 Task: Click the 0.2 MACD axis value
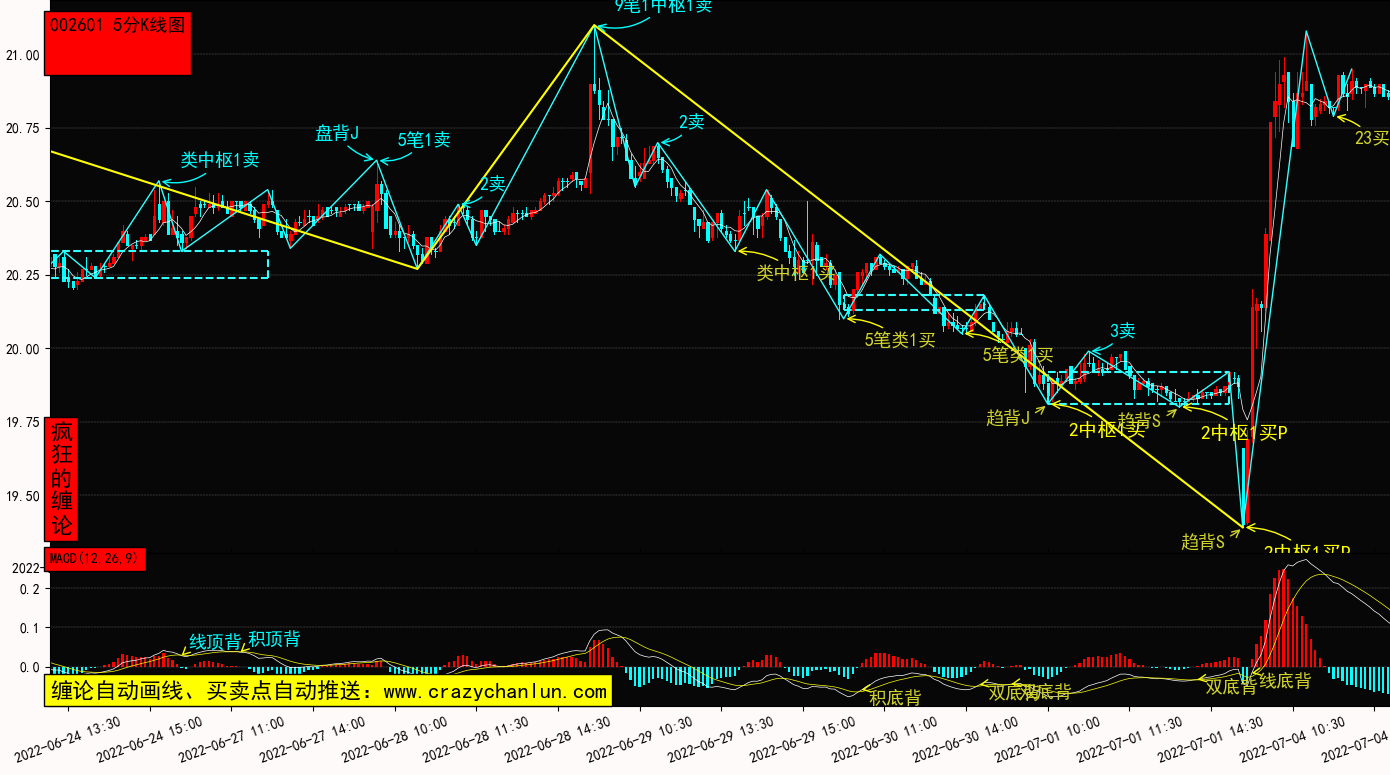29,588
